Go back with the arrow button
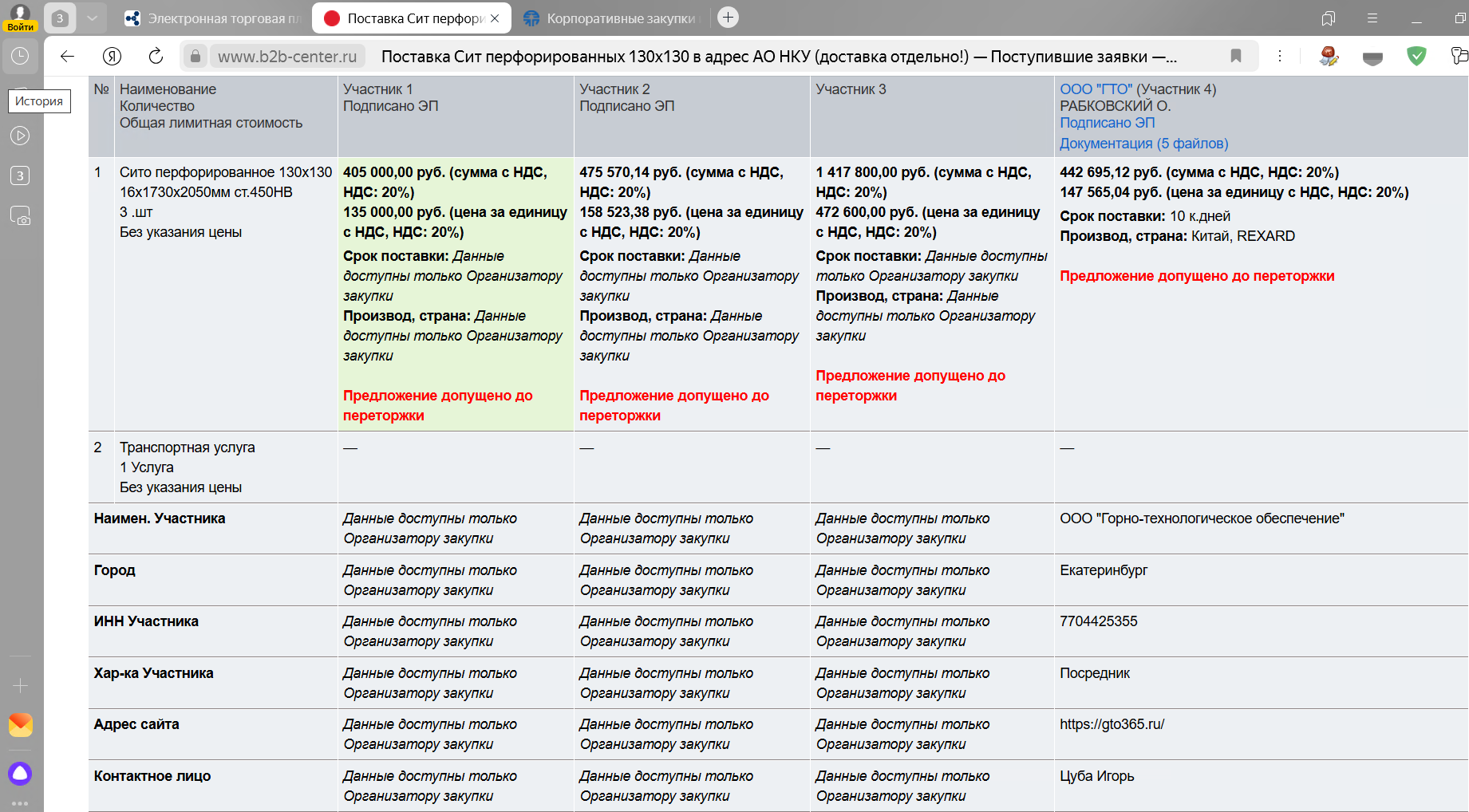Viewport: 1469px width, 812px height. click(68, 56)
